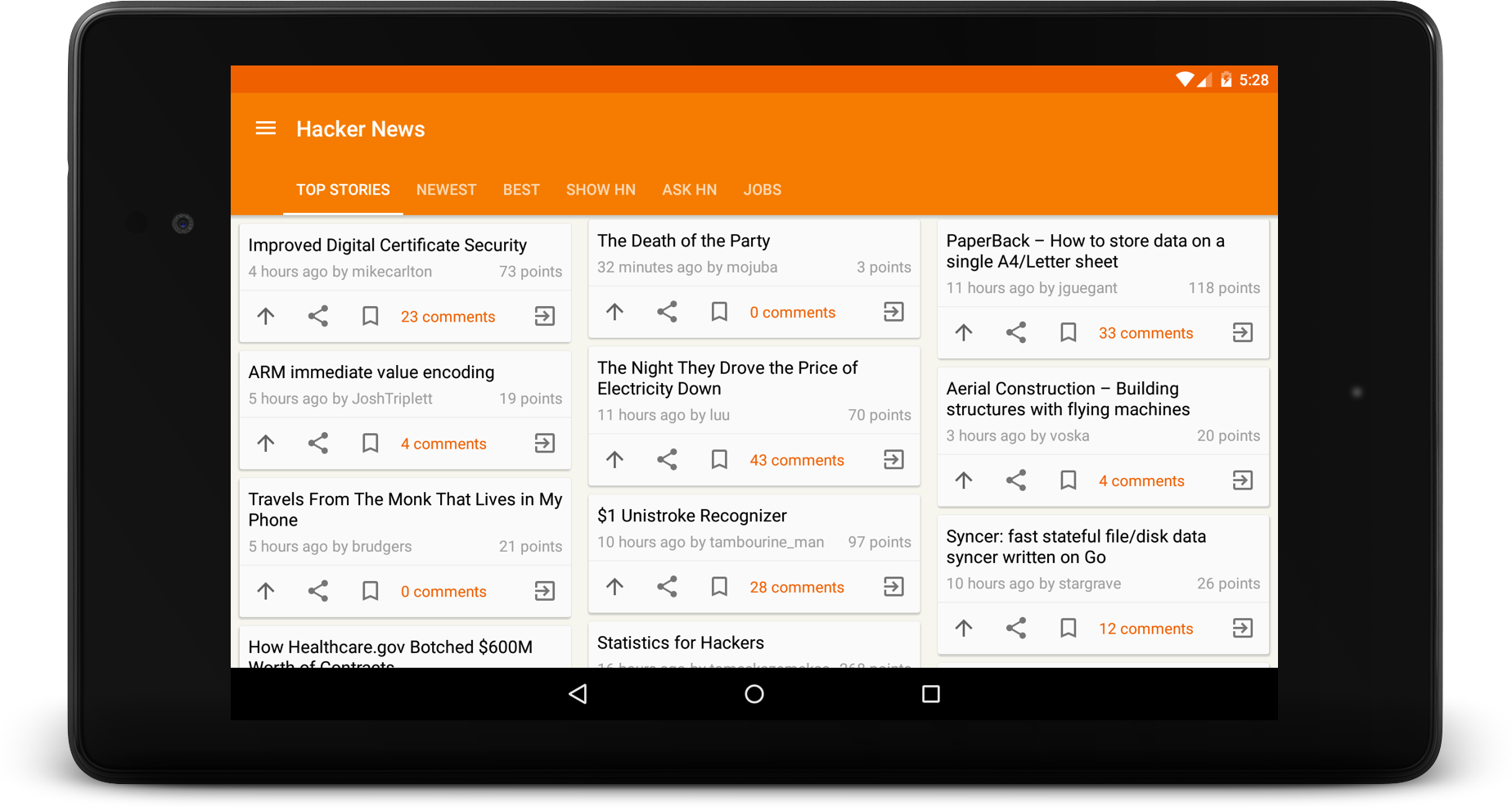Screen dimensions: 1512x807
Task: Switch to the Newest tab
Action: coord(446,190)
